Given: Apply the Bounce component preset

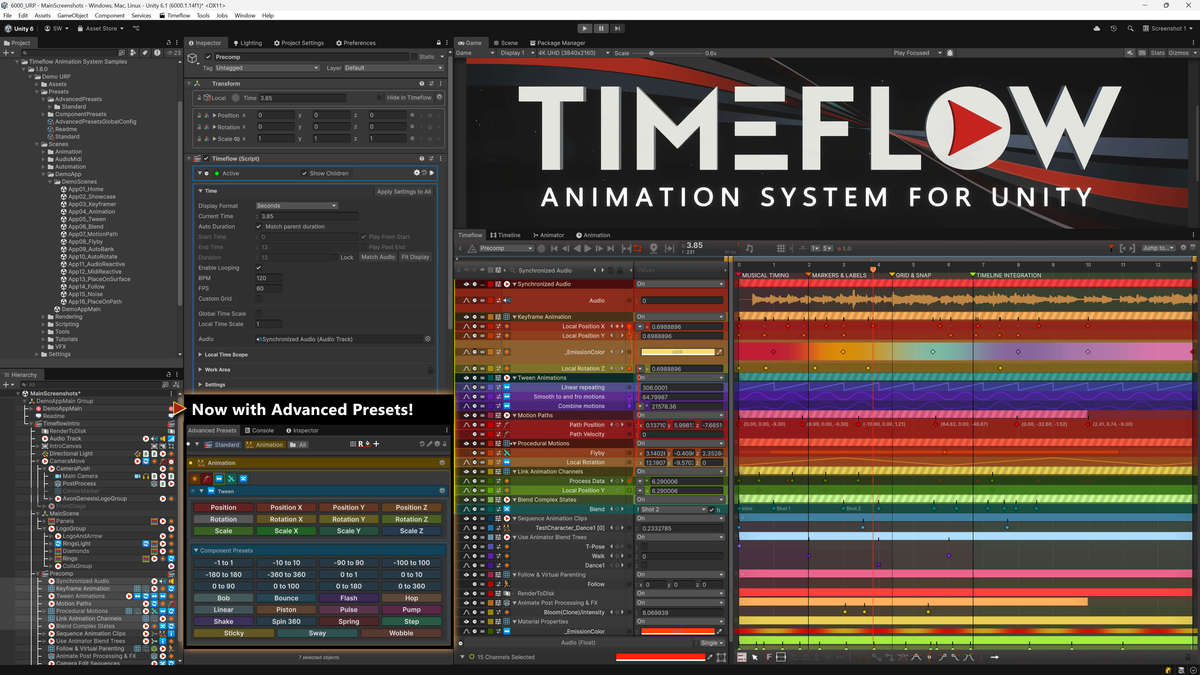Looking at the screenshot, I should pyautogui.click(x=285, y=598).
